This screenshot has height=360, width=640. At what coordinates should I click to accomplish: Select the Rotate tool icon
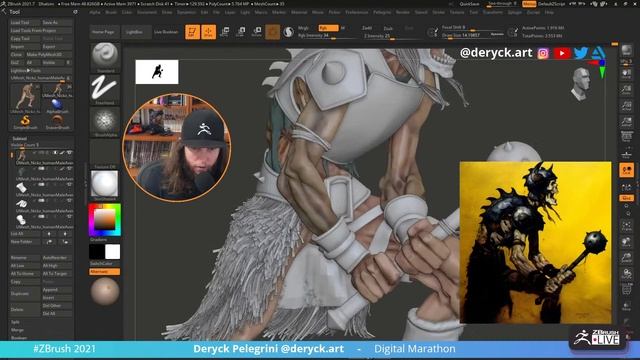click(x=256, y=32)
